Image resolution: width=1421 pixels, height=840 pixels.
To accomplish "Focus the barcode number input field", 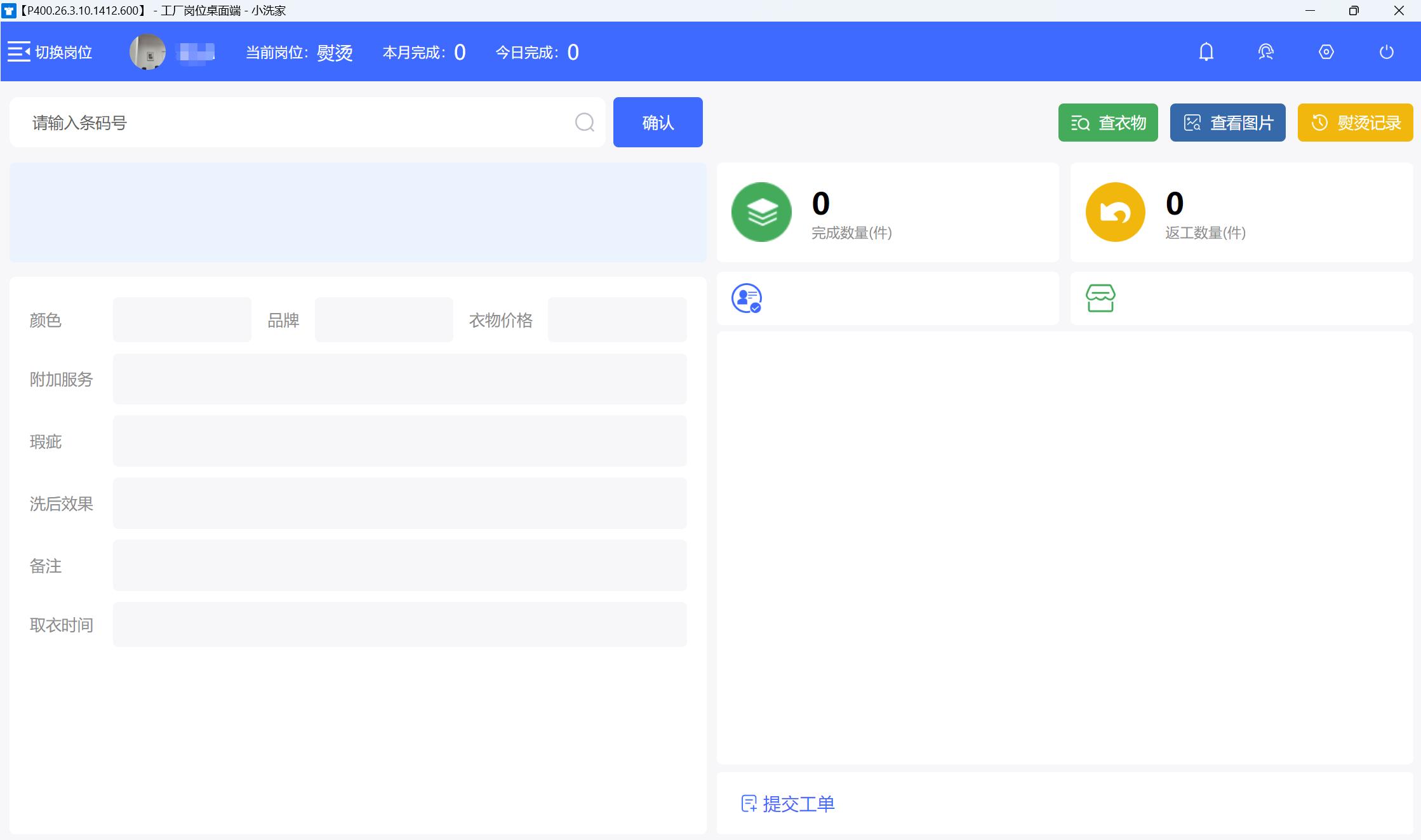I will [x=298, y=123].
